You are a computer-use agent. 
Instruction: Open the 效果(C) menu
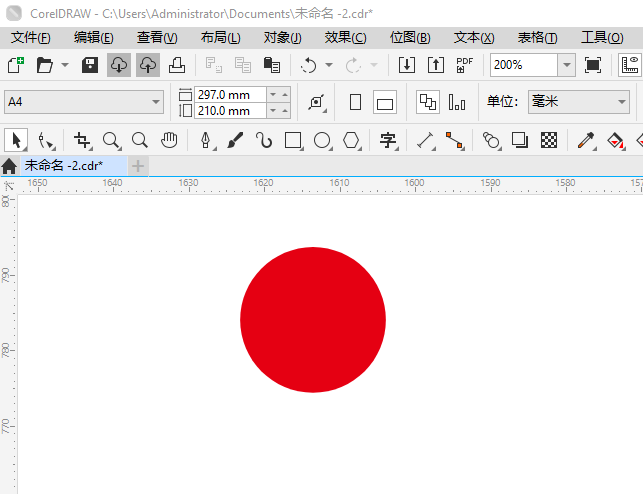(345, 37)
